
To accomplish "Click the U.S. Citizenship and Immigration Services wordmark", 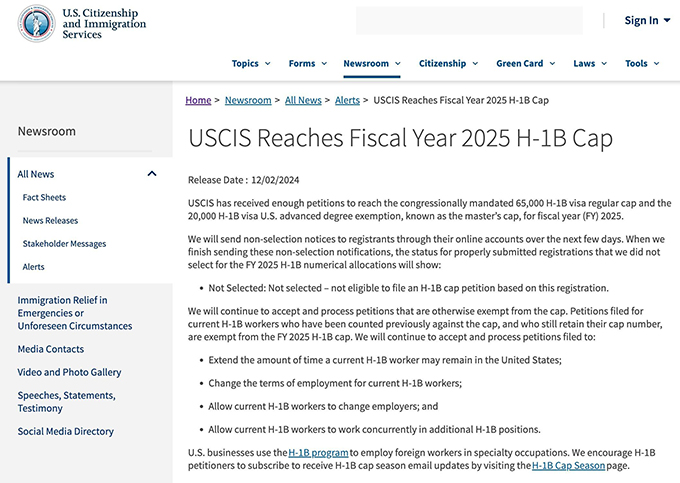I will (x=104, y=24).
